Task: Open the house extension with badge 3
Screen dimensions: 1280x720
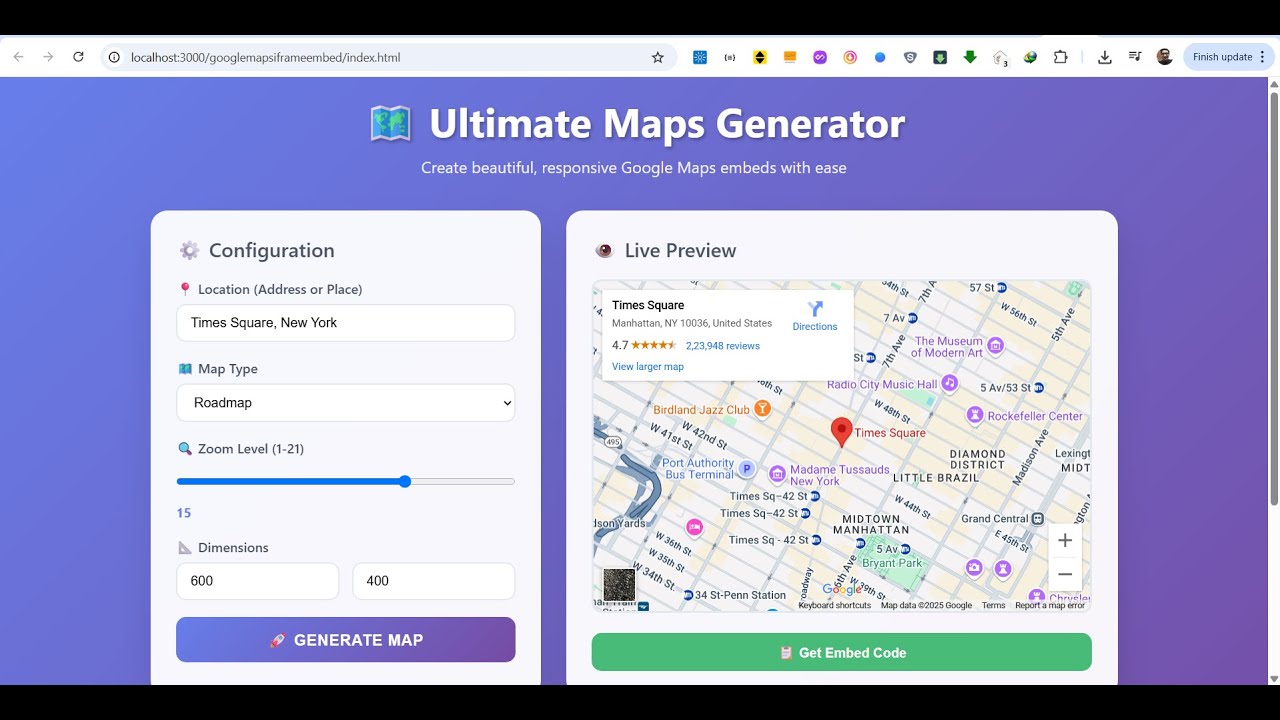Action: [x=1000, y=58]
